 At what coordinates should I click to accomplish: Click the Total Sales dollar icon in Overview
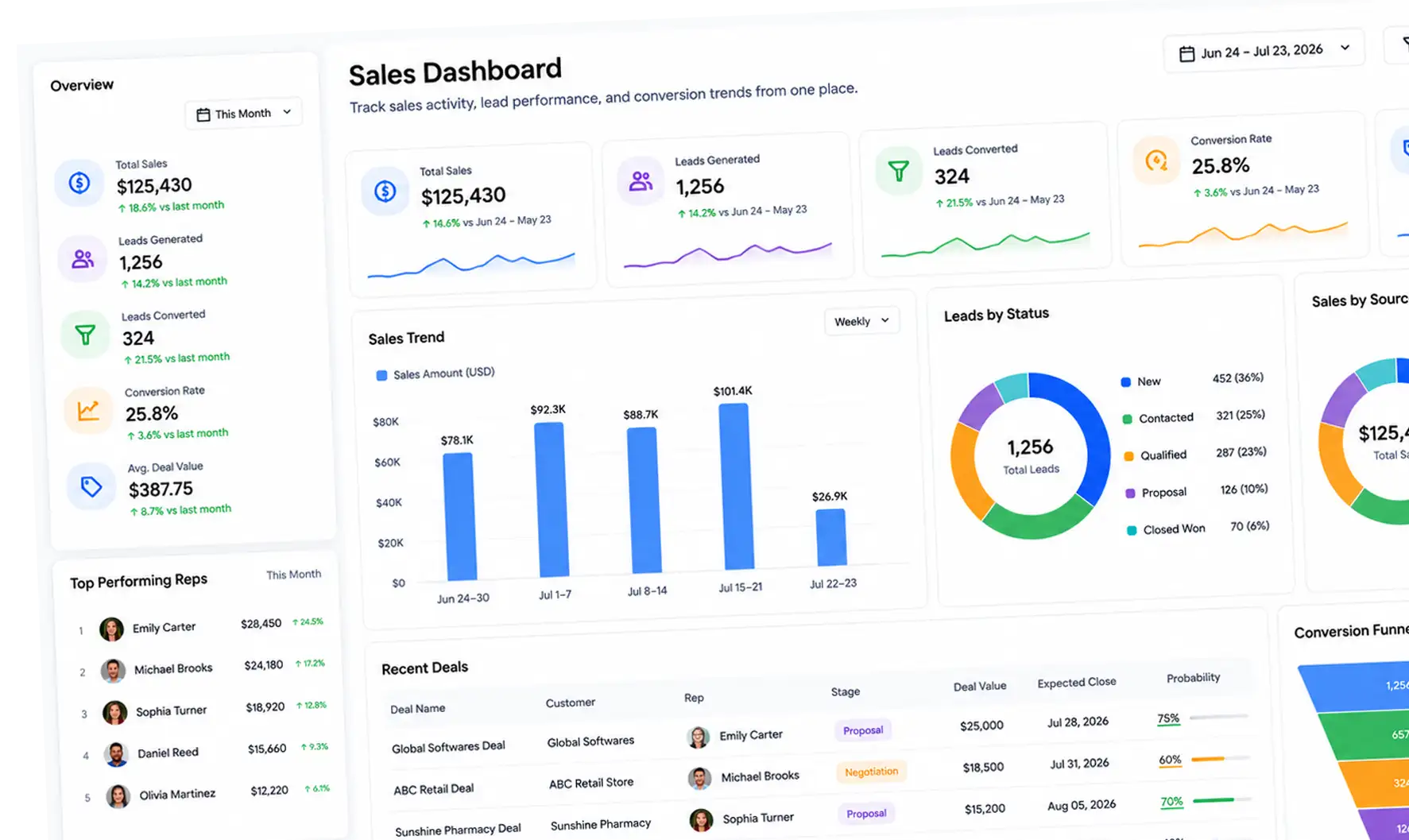point(79,183)
